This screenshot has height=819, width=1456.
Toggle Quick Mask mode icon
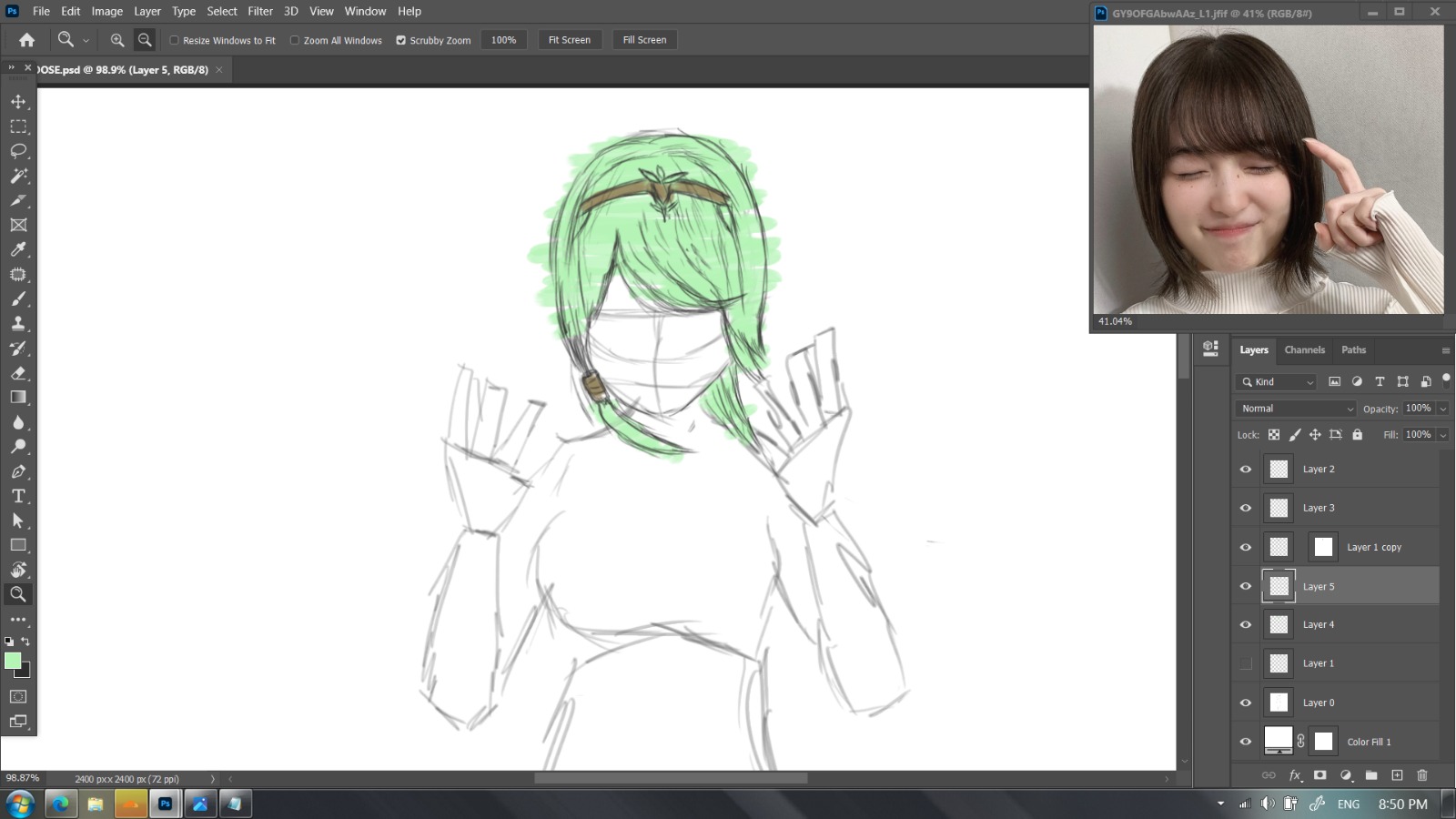pos(18,696)
